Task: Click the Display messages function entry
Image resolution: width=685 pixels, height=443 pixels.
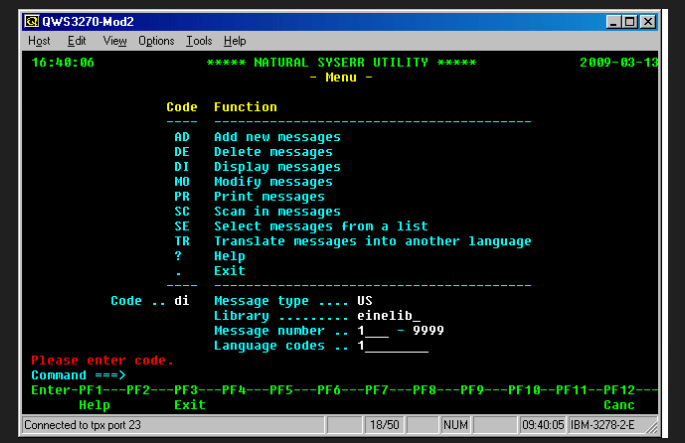Action: tap(277, 167)
